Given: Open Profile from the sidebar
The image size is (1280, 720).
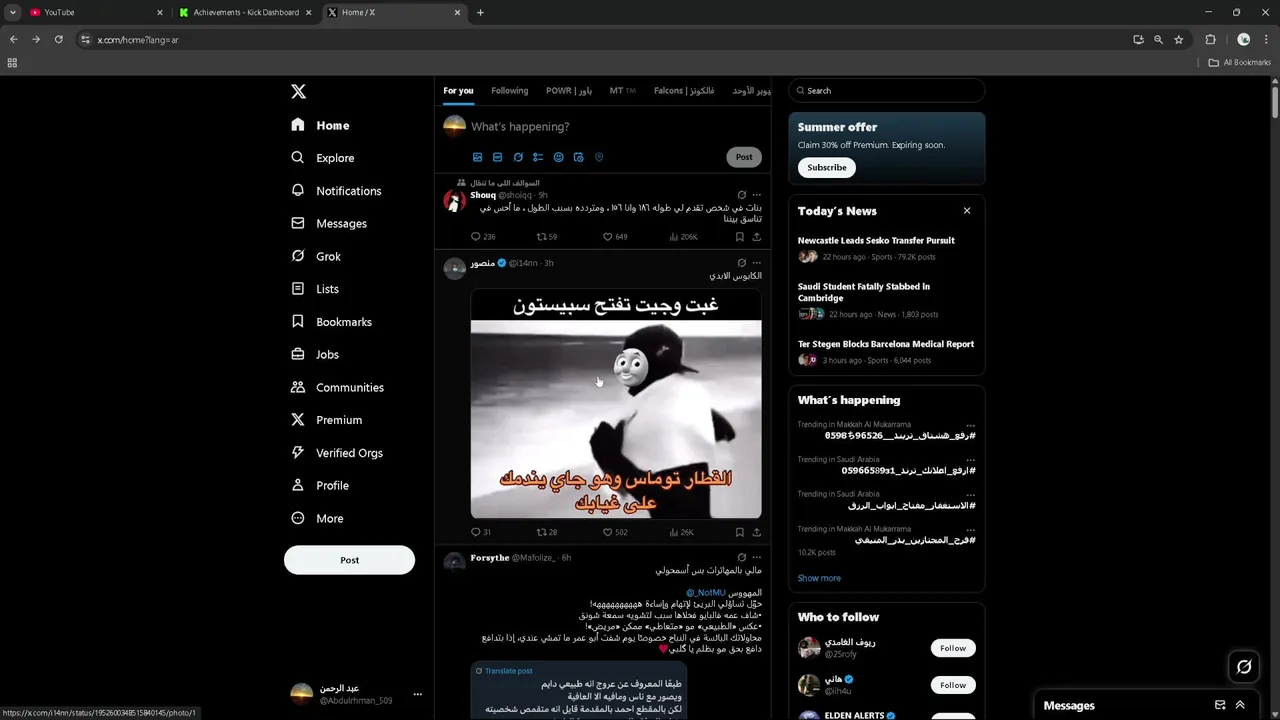Looking at the screenshot, I should [320, 486].
